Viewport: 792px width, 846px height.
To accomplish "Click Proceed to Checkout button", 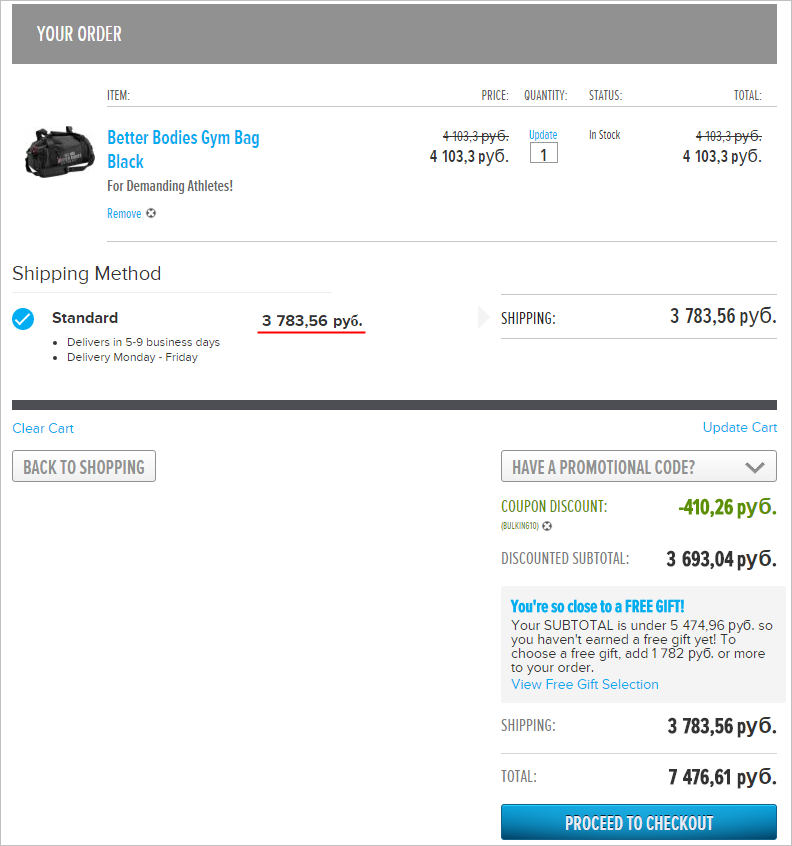I will pyautogui.click(x=639, y=822).
